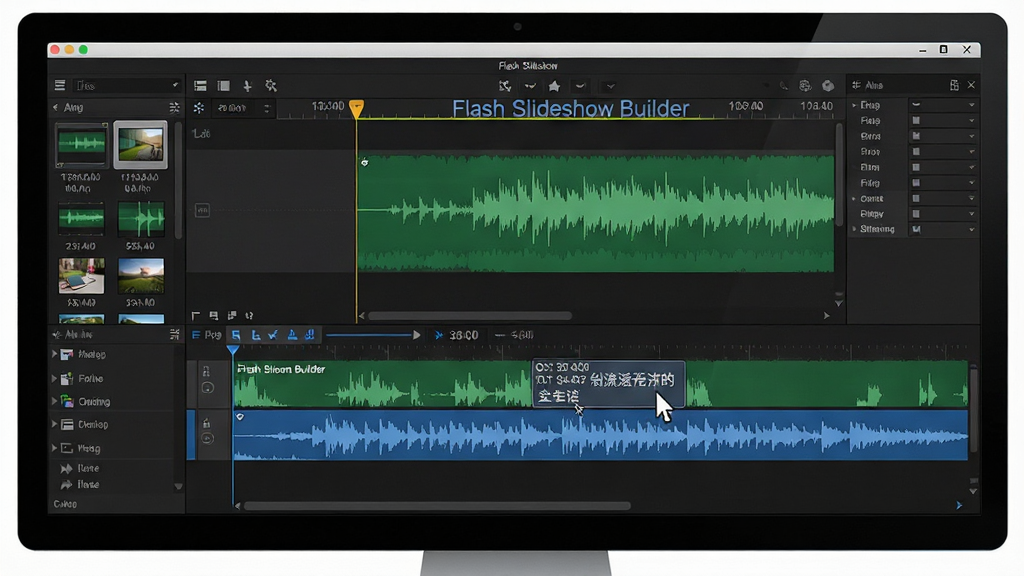
Task: Click the stepper arrows beside upper timecode field
Action: click(x=266, y=108)
